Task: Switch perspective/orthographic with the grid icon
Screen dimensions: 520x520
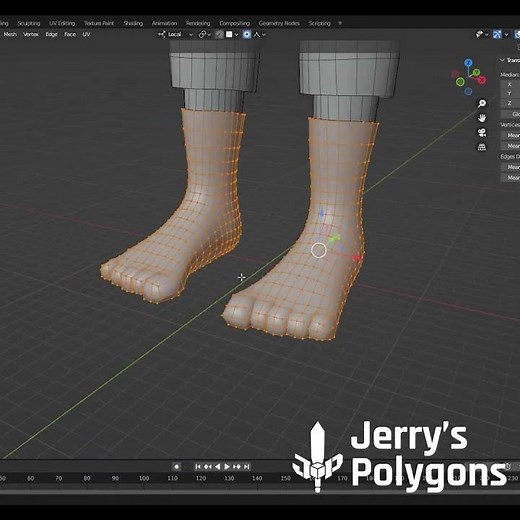Action: tap(482, 147)
